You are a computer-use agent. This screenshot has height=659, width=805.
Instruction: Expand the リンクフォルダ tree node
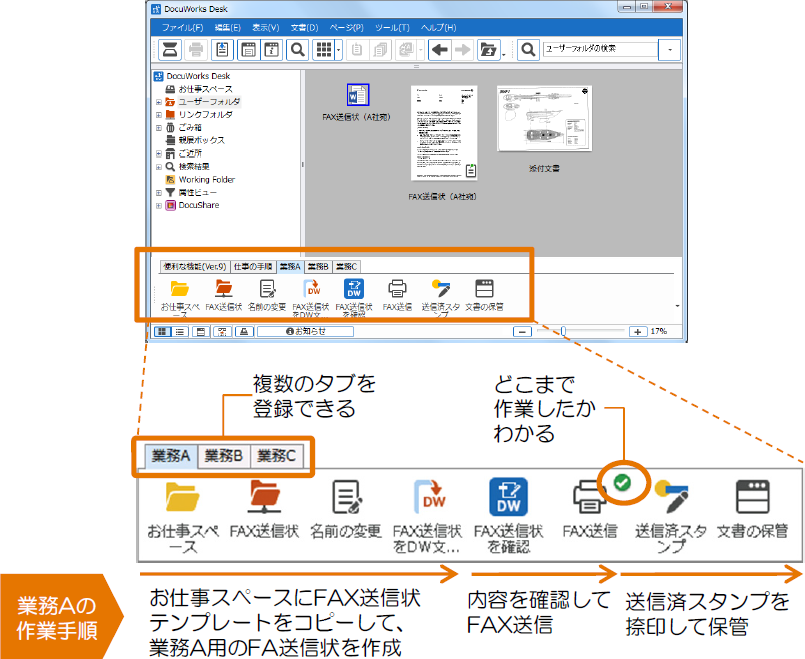[x=159, y=115]
